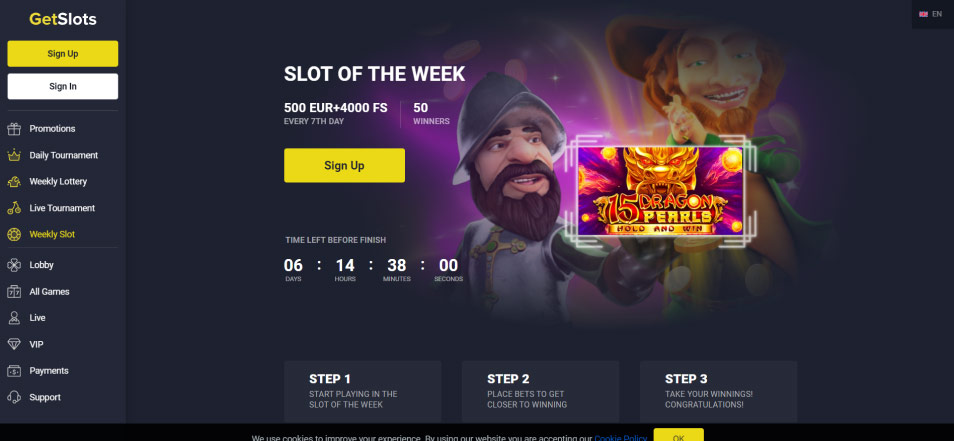Go to All Games in sidebar
This screenshot has width=954, height=441.
(x=49, y=291)
